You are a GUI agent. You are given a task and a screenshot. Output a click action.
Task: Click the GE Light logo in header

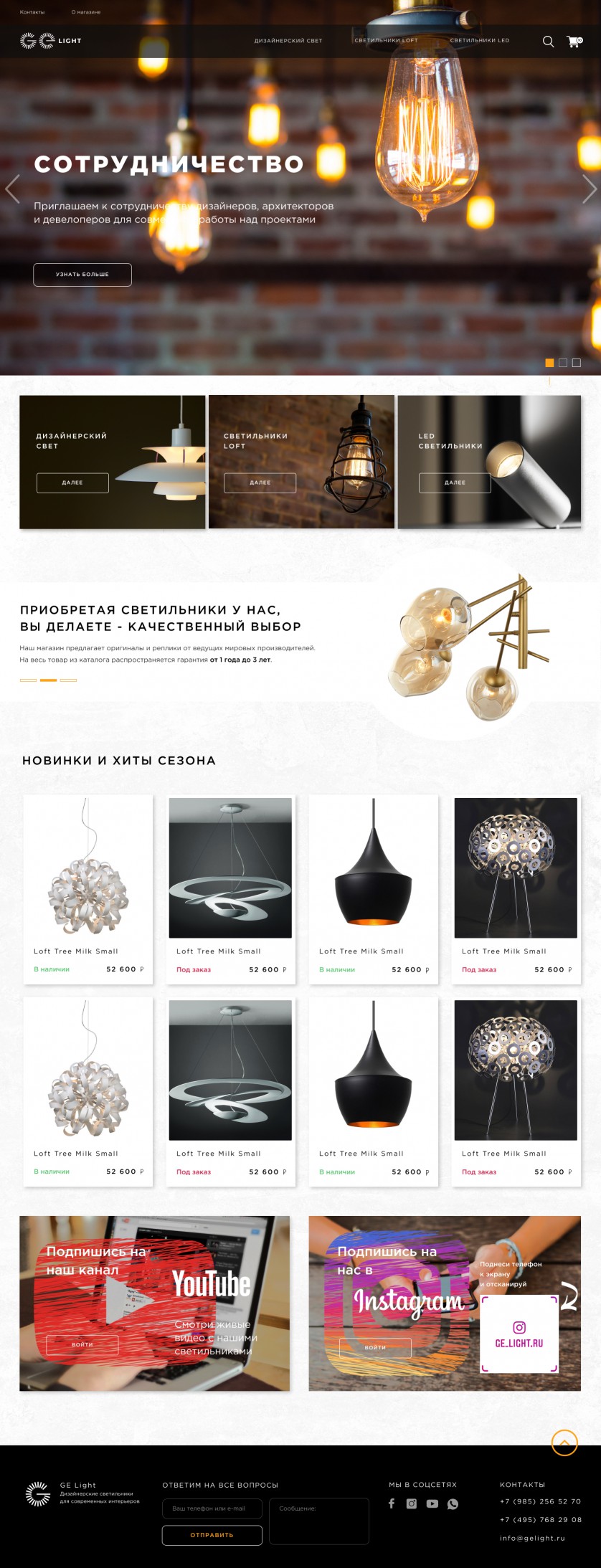point(50,41)
